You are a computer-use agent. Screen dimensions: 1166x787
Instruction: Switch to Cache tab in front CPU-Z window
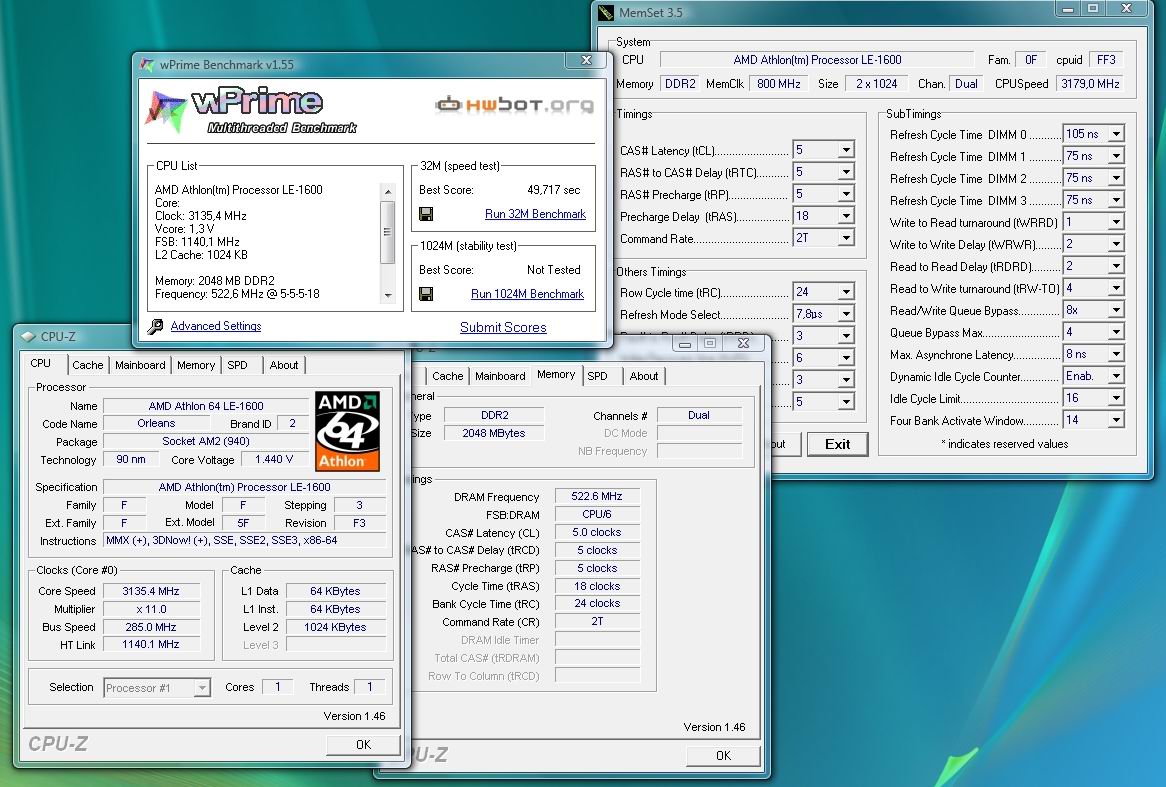coord(88,365)
